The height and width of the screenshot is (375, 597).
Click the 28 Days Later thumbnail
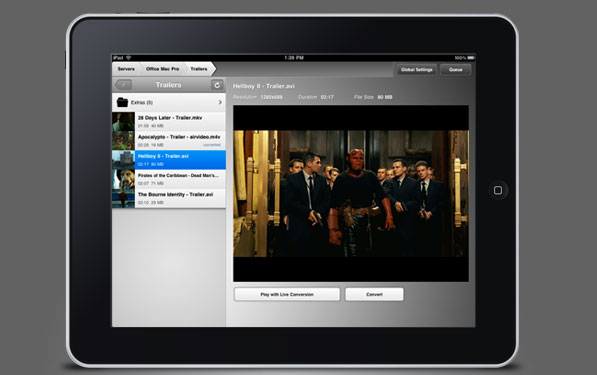click(123, 121)
